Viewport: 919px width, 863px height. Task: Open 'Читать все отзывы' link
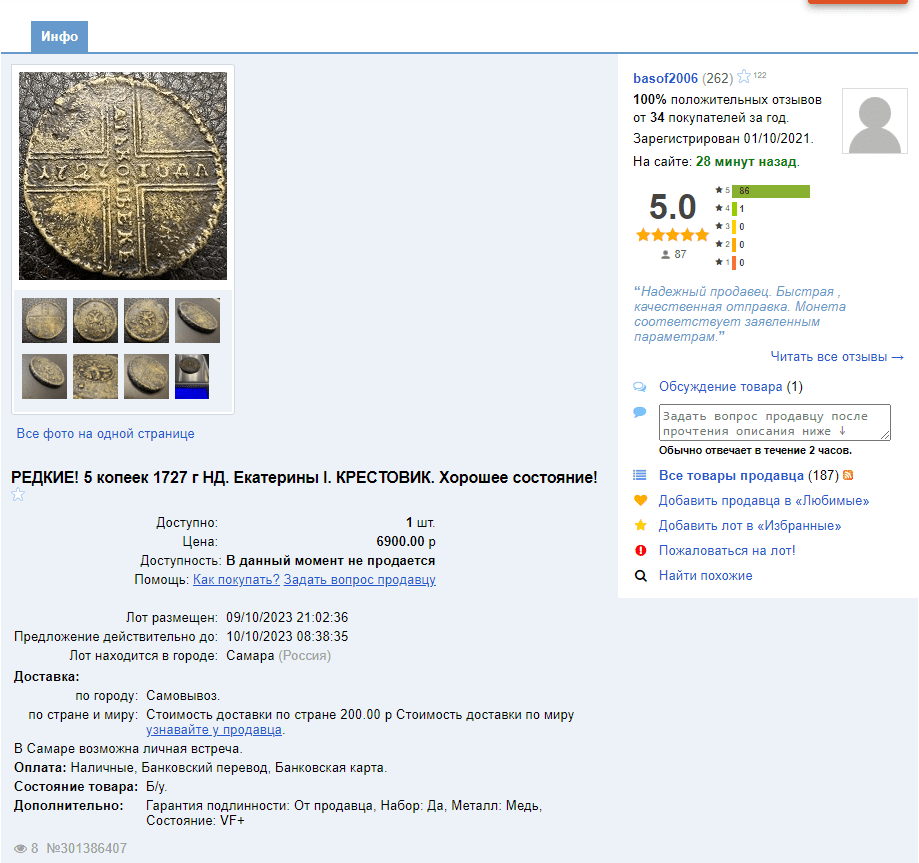[x=837, y=356]
